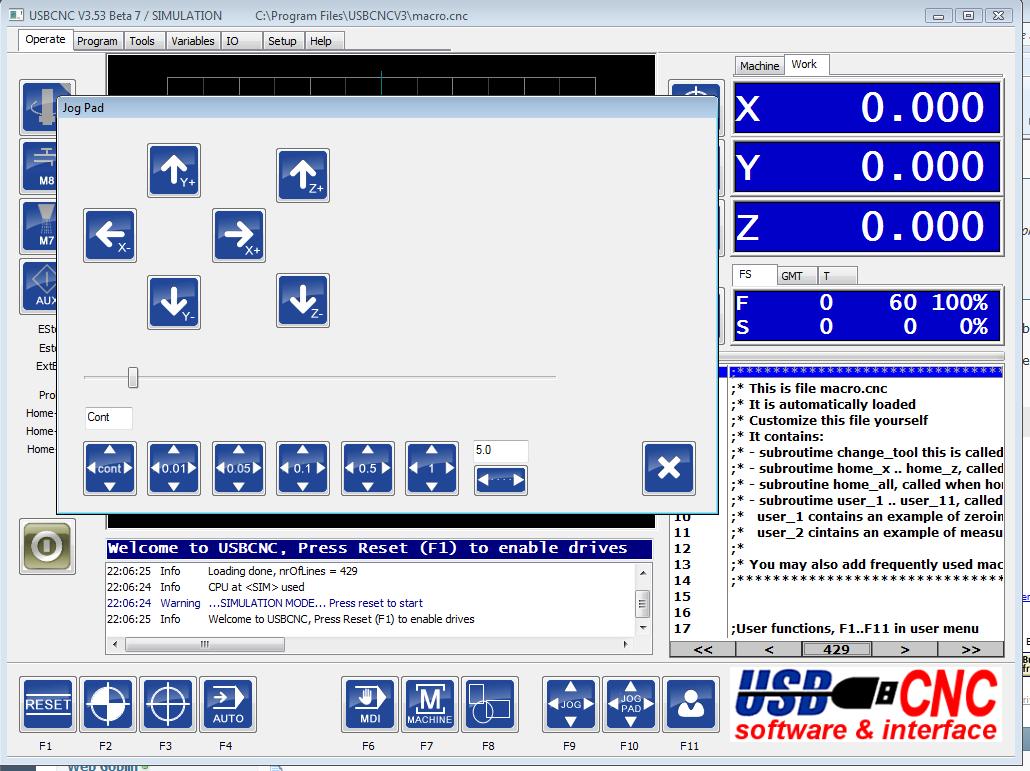Click the AUTO mode icon above F4

(228, 704)
